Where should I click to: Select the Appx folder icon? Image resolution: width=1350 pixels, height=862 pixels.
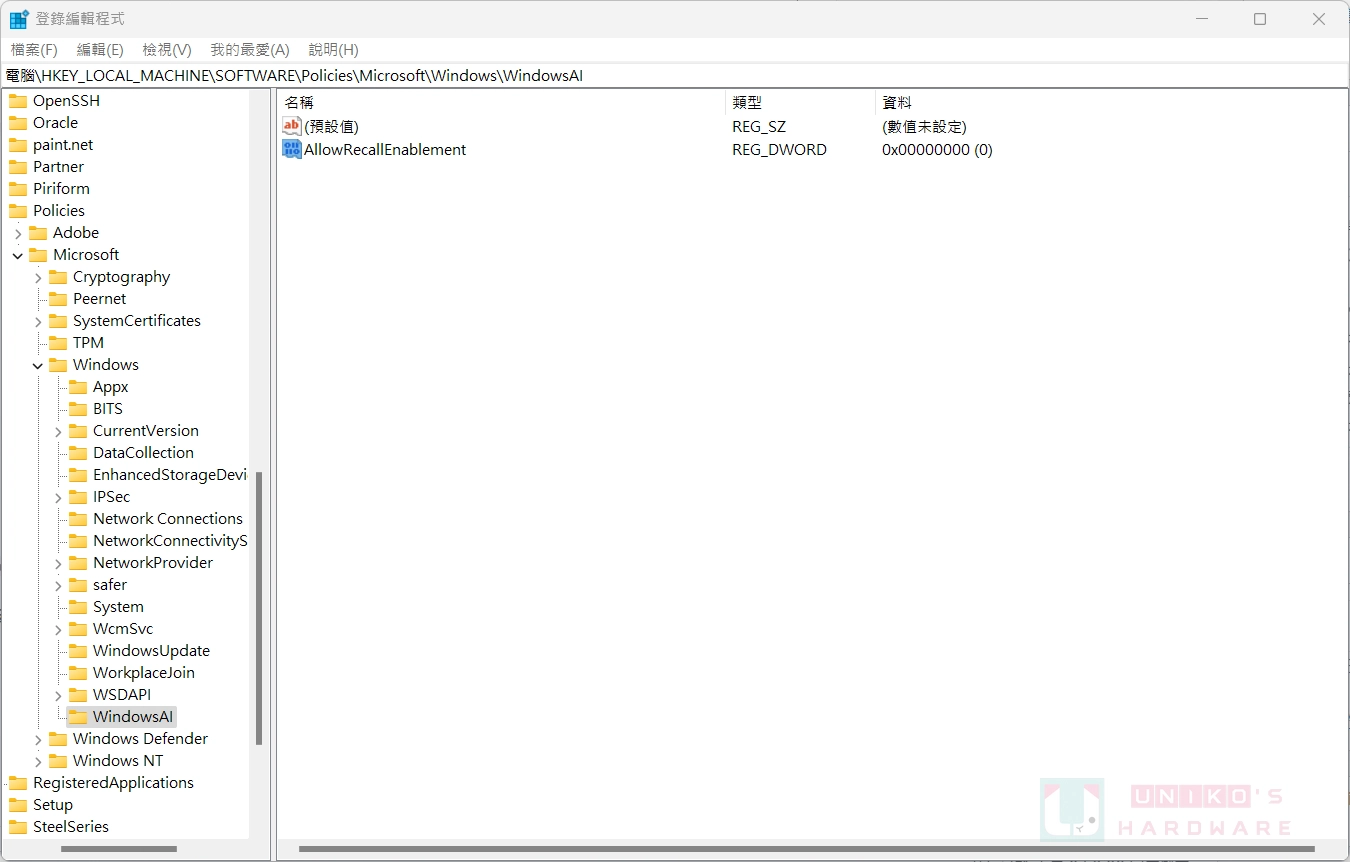click(x=78, y=387)
